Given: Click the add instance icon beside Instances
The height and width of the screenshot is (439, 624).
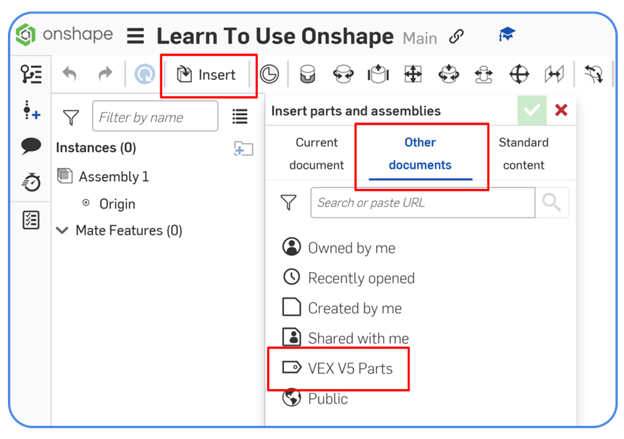Looking at the screenshot, I should tap(243, 148).
